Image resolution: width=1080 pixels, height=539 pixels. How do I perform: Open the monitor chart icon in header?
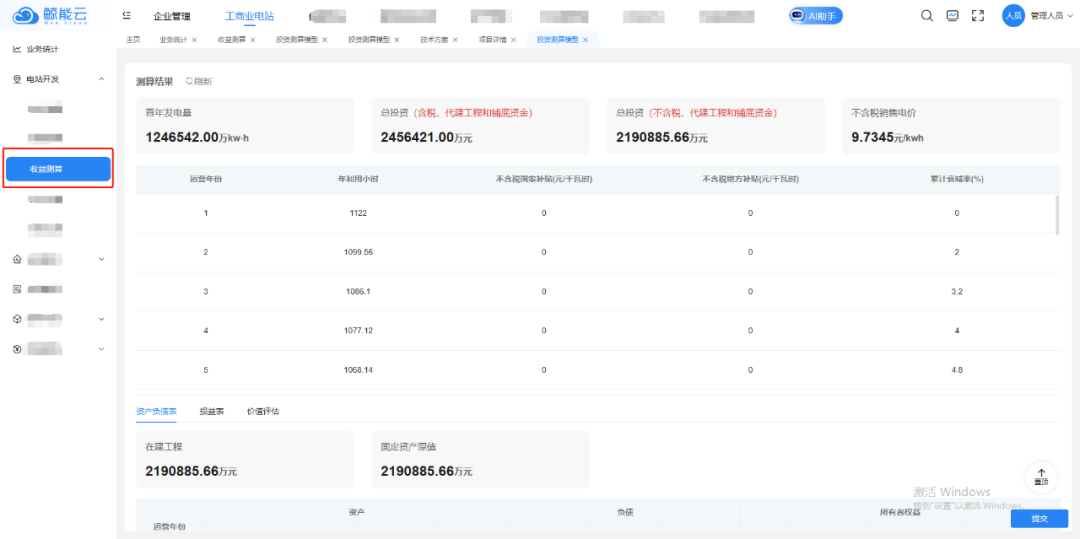point(952,15)
